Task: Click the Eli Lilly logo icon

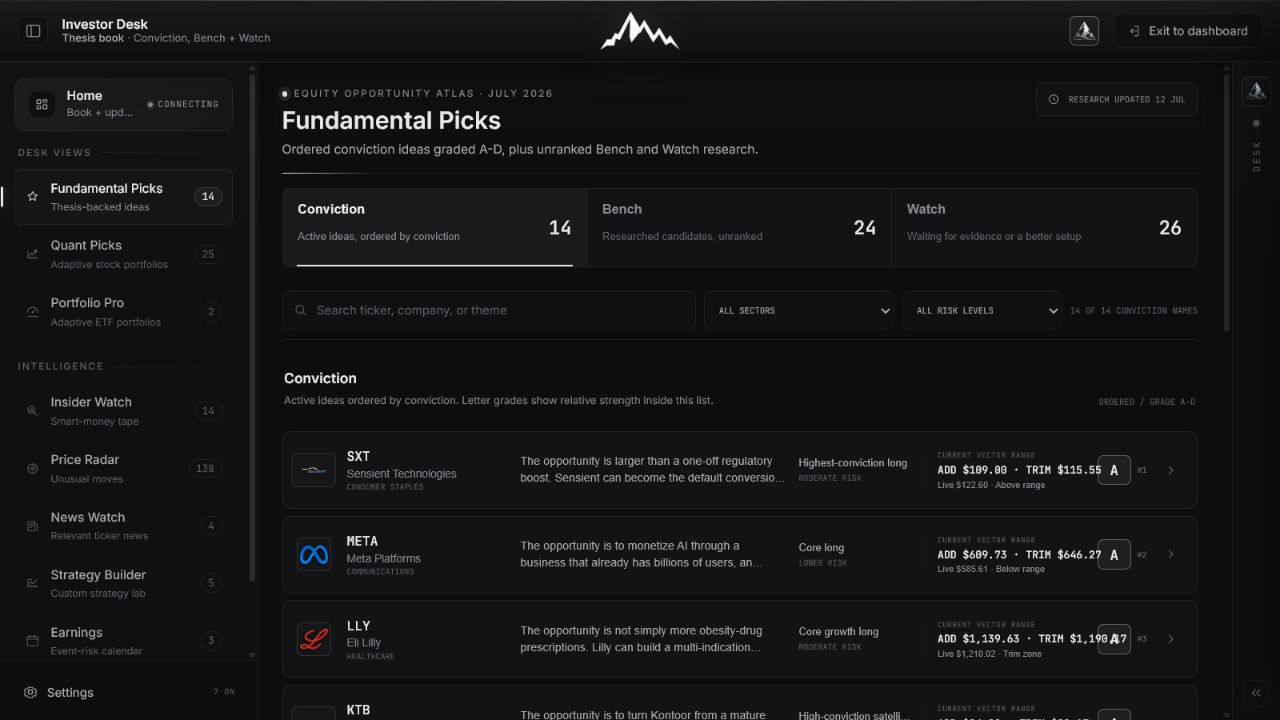Action: tap(313, 639)
